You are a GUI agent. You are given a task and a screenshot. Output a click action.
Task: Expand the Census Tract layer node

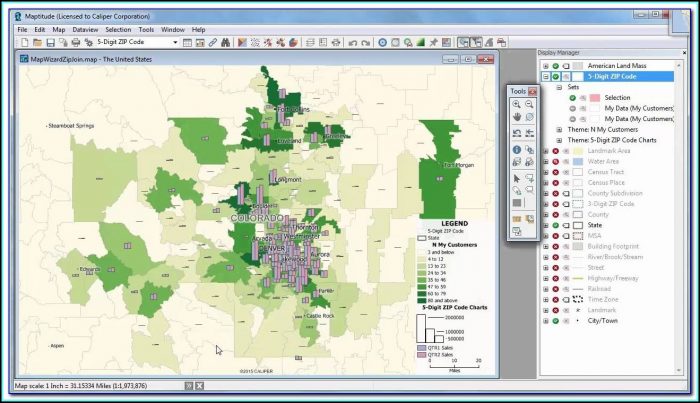546,172
